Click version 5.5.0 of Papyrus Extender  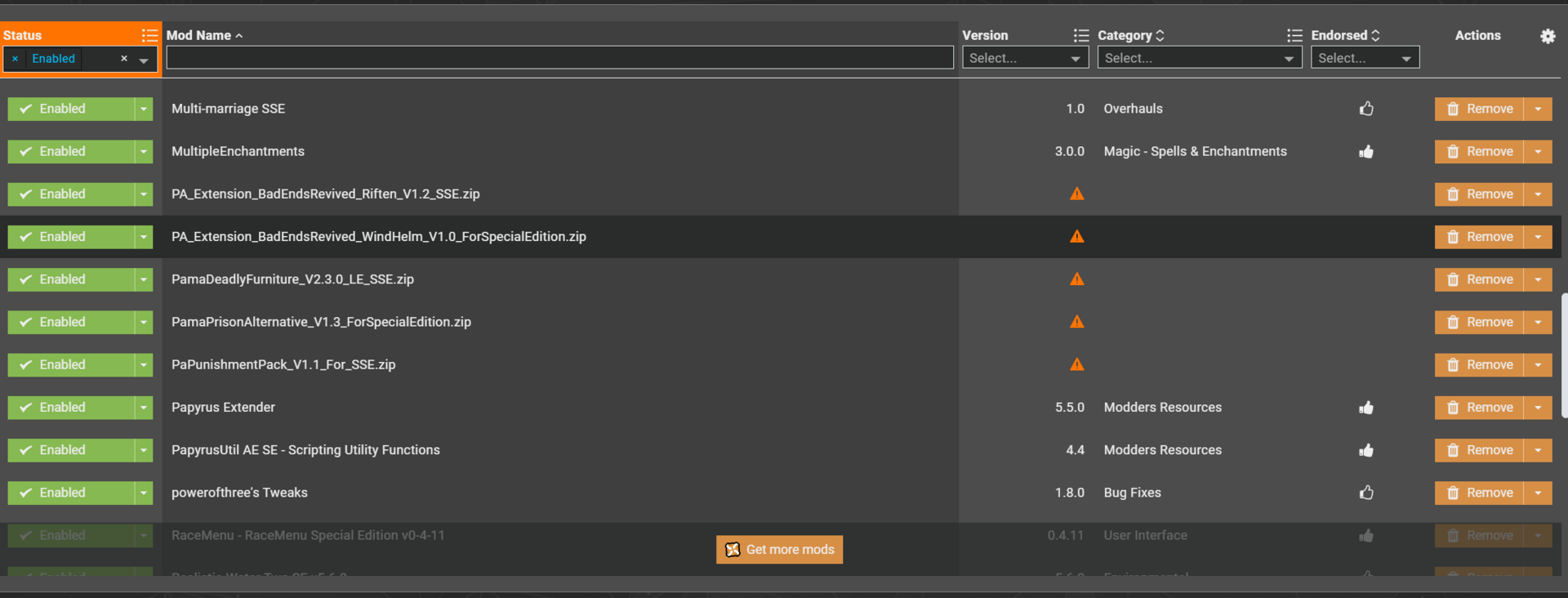point(1070,407)
